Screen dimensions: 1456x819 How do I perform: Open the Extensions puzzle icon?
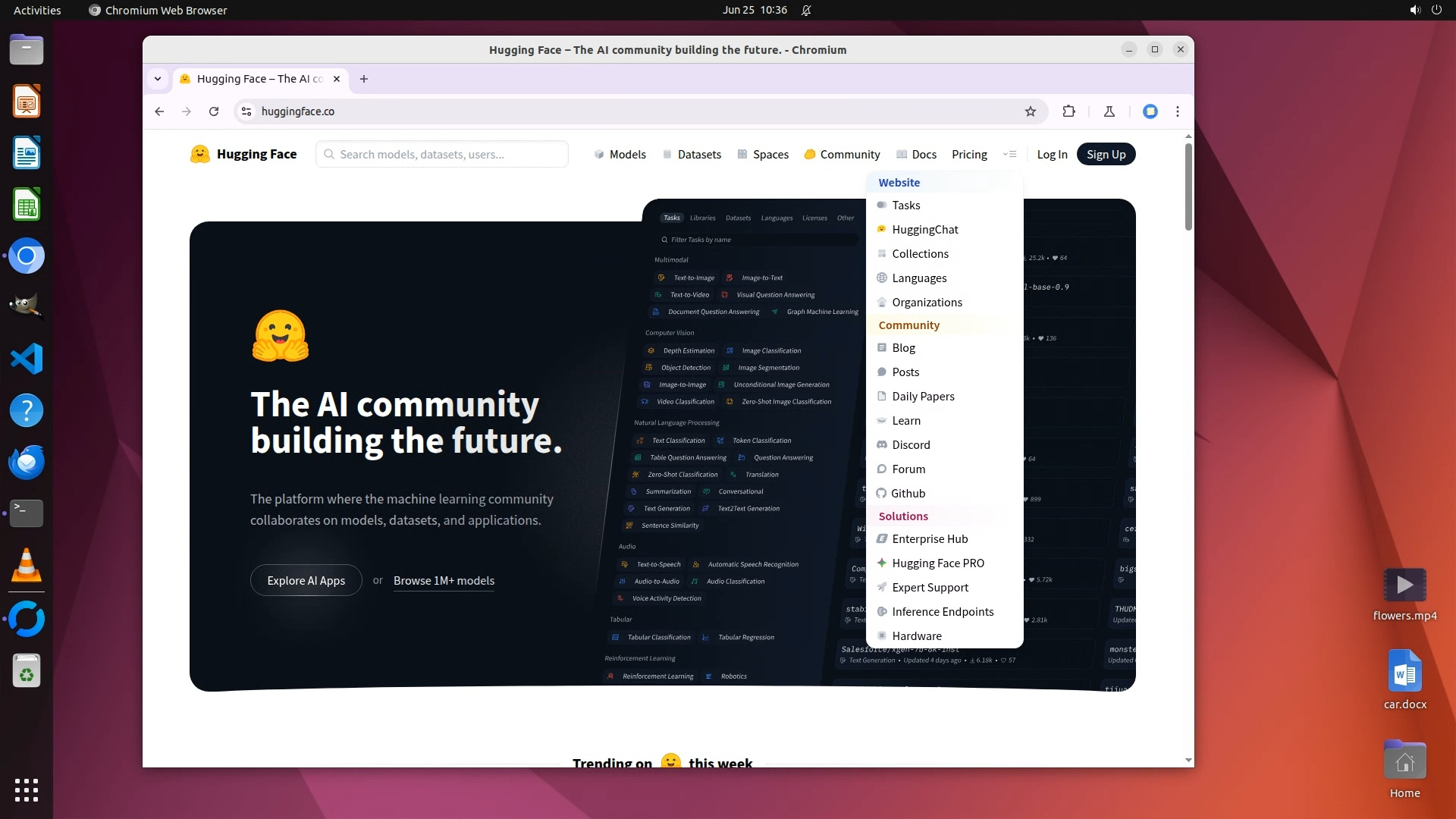click(x=1068, y=111)
